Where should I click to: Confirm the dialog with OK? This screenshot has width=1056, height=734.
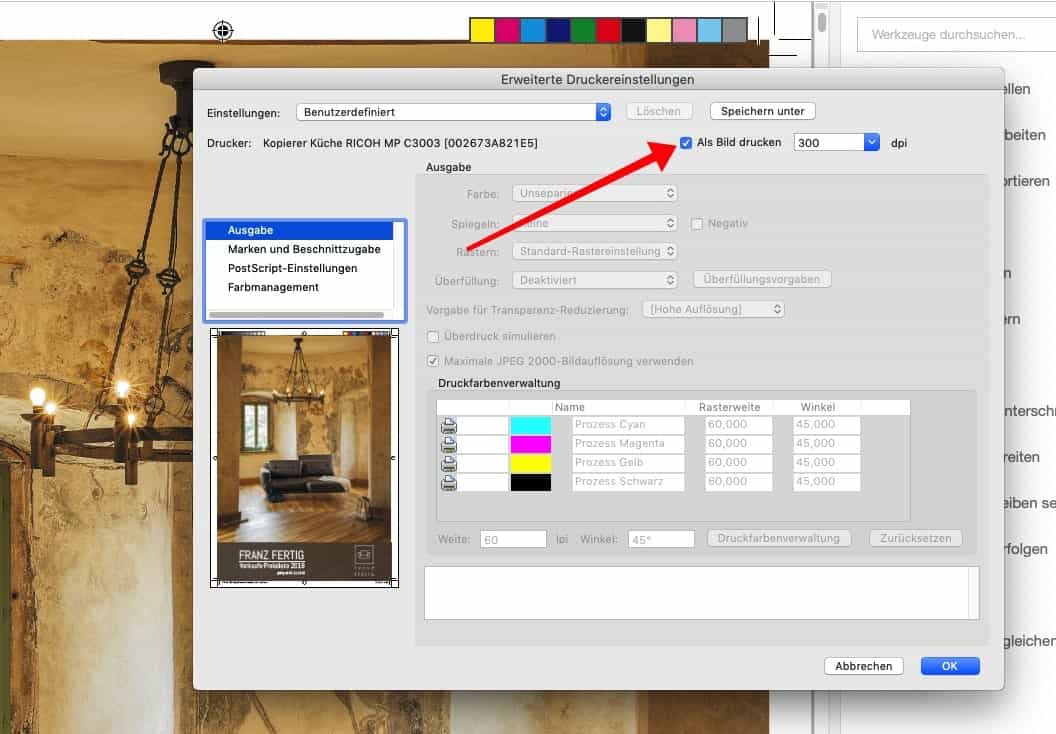point(949,666)
